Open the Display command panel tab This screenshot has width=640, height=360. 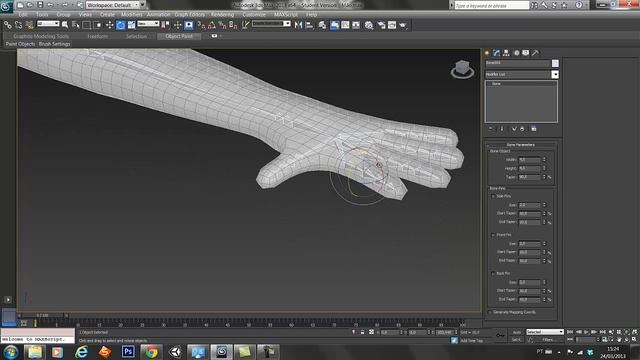pos(526,53)
